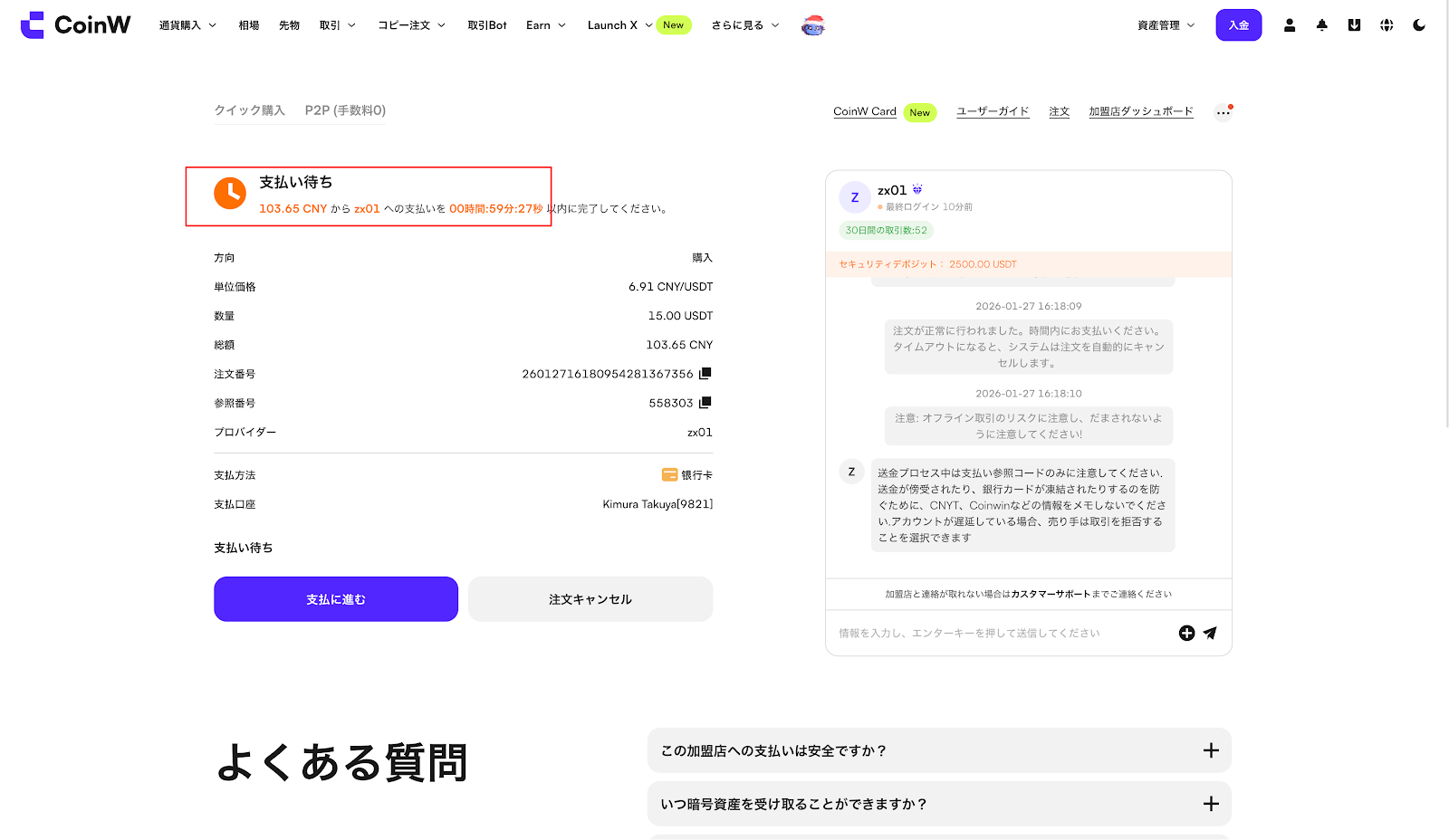
Task: Copy the order number
Action: tap(705, 373)
